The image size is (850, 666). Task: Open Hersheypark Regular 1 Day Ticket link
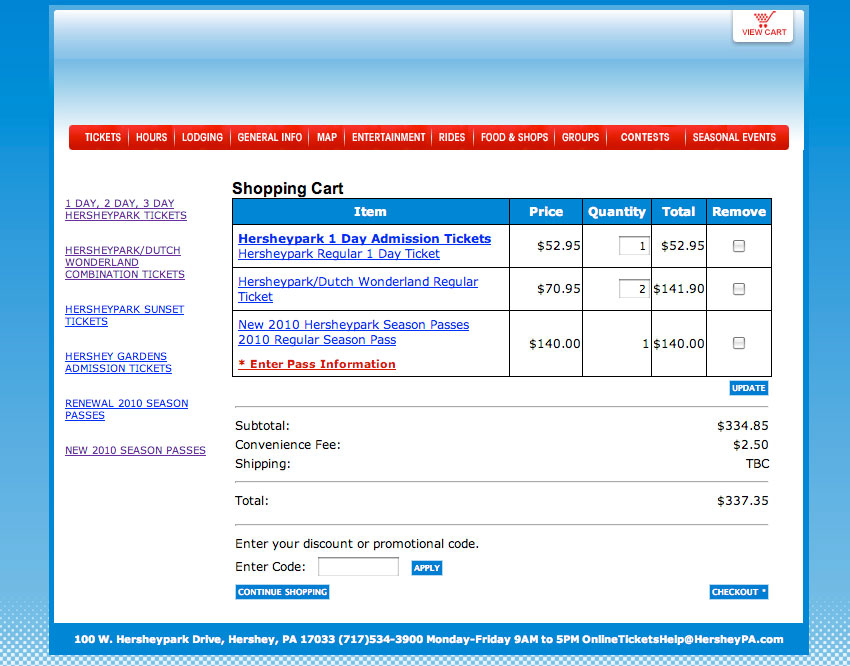coord(339,254)
